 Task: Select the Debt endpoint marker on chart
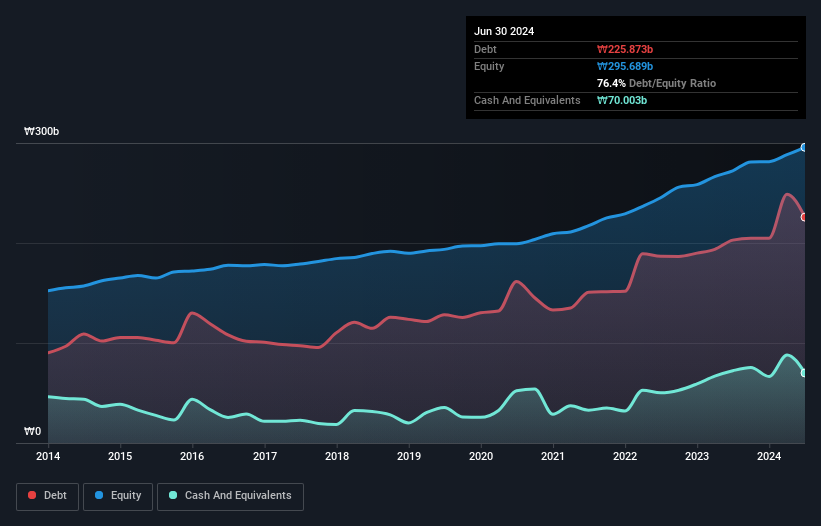pyautogui.click(x=804, y=217)
